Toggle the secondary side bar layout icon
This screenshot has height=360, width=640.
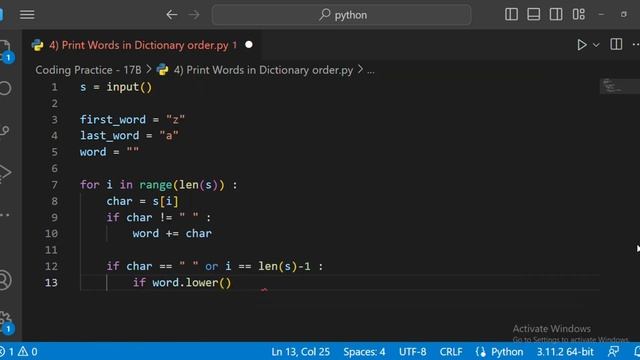(556, 14)
